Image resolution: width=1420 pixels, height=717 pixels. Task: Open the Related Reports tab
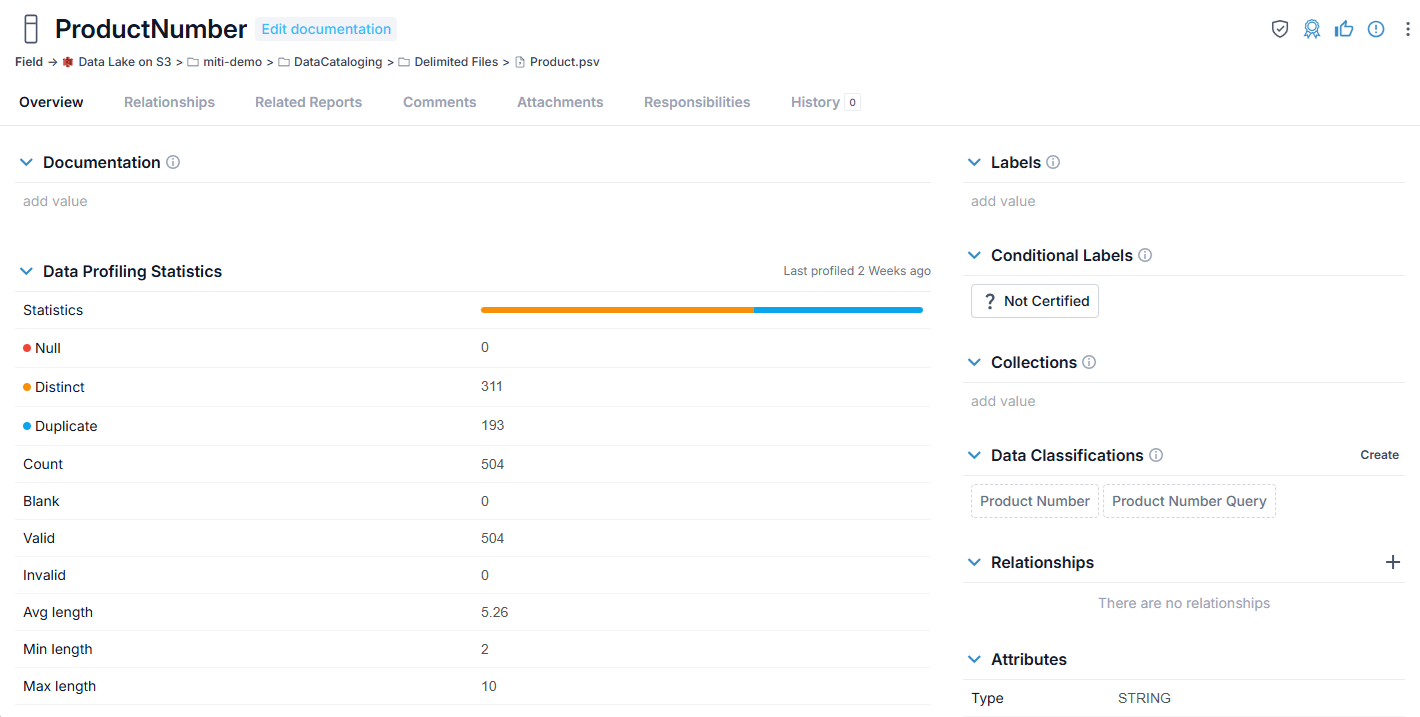308,102
